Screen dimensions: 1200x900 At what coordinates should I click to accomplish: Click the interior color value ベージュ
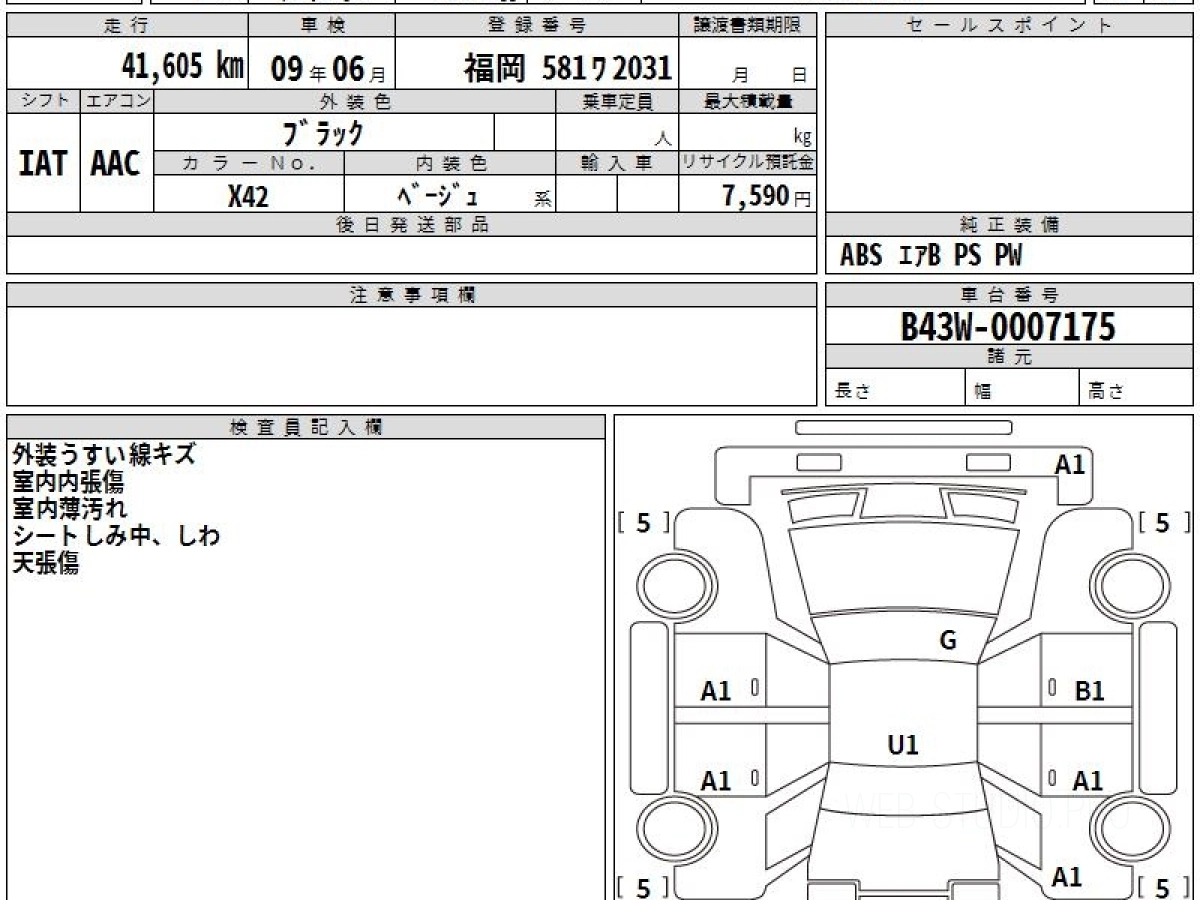click(x=438, y=197)
